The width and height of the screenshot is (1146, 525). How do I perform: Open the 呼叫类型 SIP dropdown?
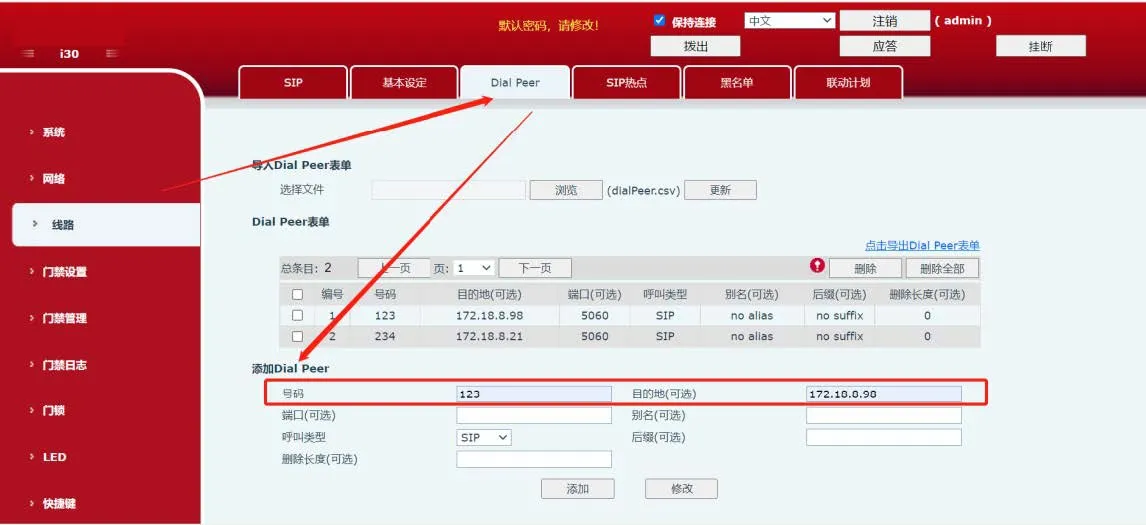click(484, 438)
